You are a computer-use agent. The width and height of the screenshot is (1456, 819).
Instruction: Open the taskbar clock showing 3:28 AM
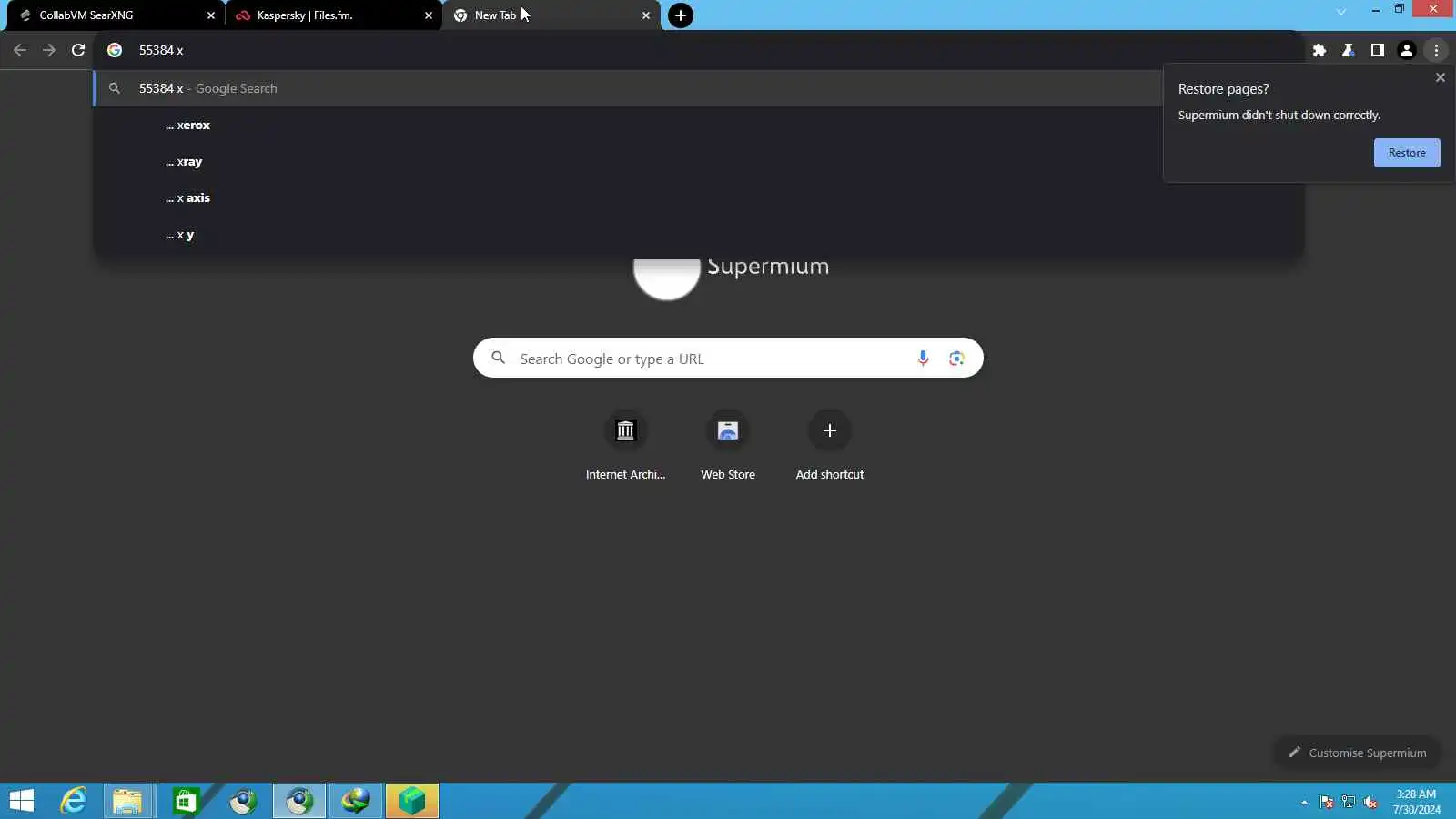(1416, 802)
